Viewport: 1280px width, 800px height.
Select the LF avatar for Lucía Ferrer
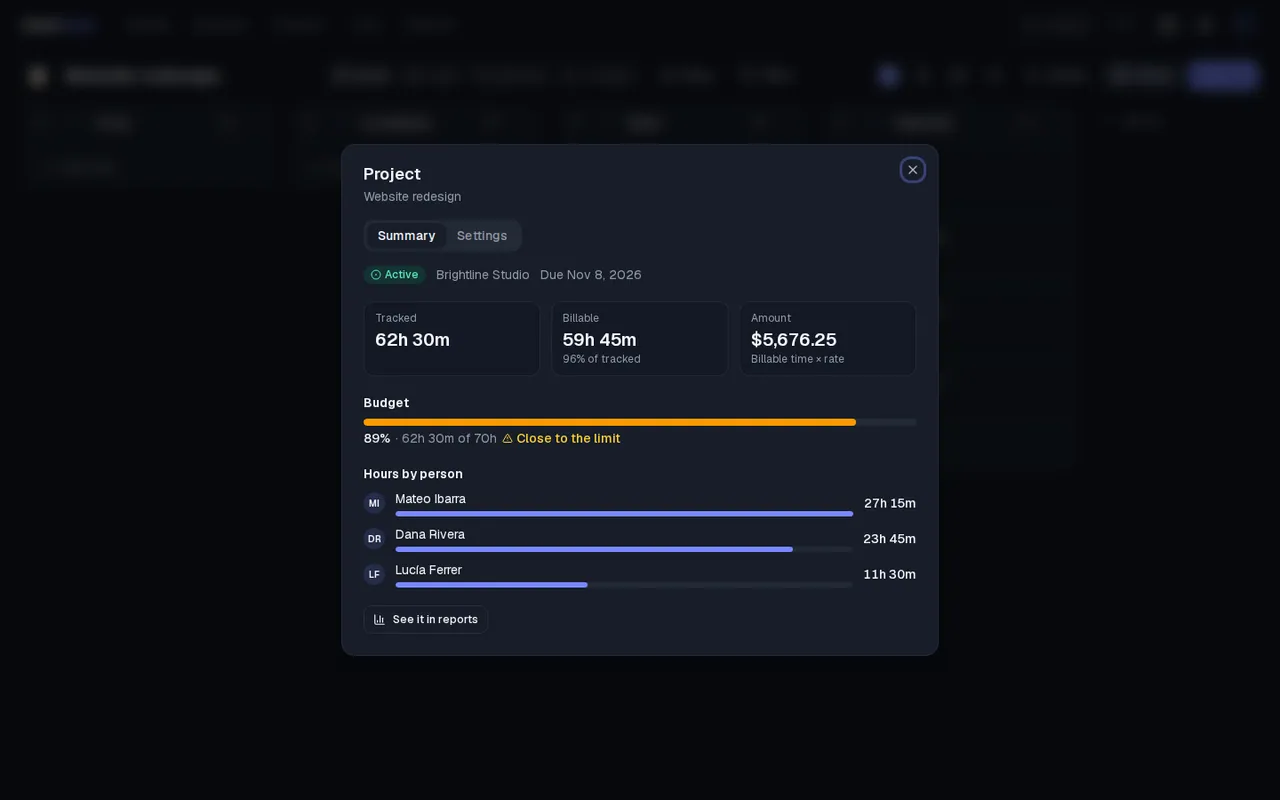(x=374, y=574)
